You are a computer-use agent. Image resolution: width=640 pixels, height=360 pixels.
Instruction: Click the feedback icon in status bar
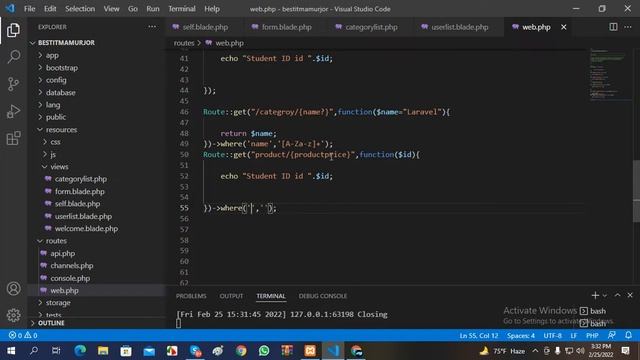click(611, 335)
